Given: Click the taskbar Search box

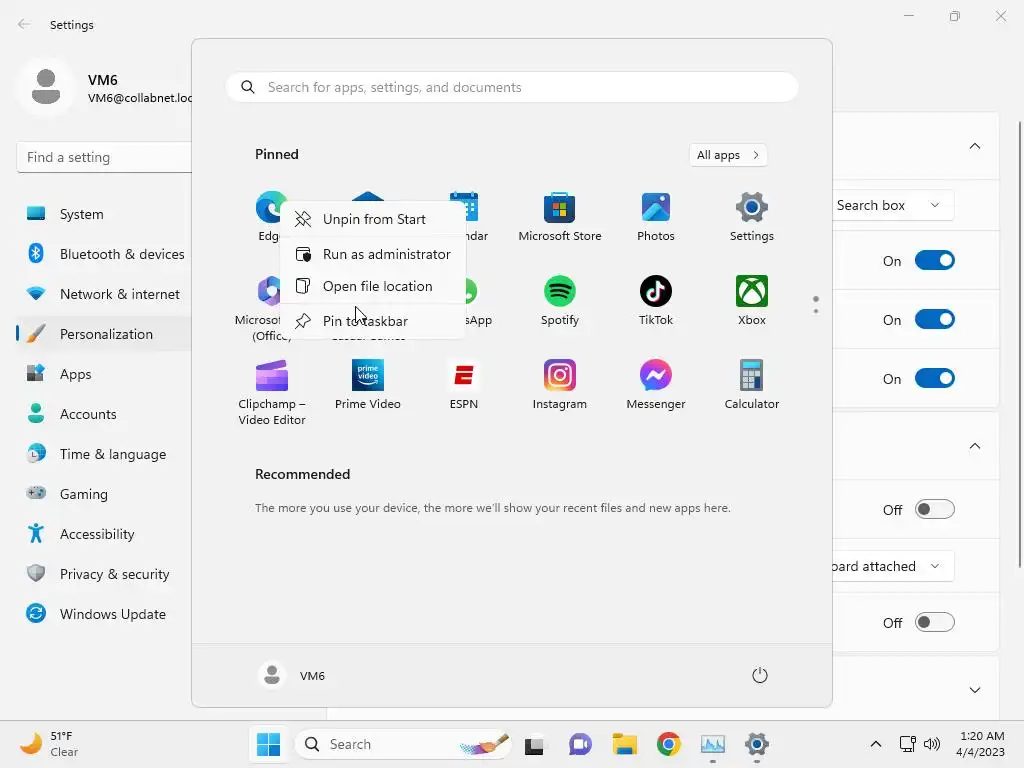Looking at the screenshot, I should point(403,744).
